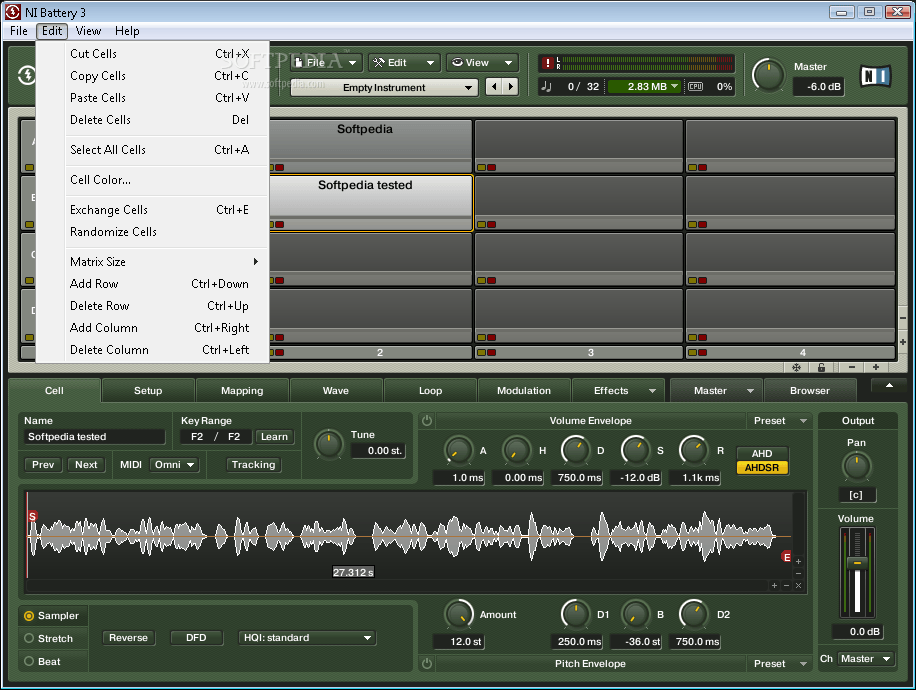This screenshot has height=690, width=916.
Task: Click the red S start marker
Action: click(33, 516)
